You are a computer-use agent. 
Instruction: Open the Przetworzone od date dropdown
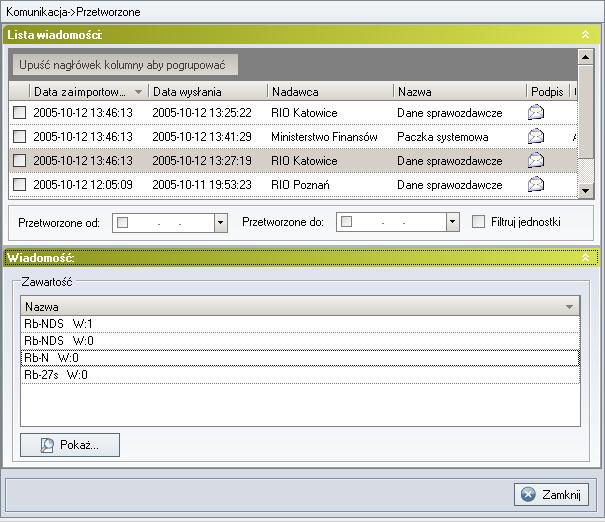pos(220,223)
